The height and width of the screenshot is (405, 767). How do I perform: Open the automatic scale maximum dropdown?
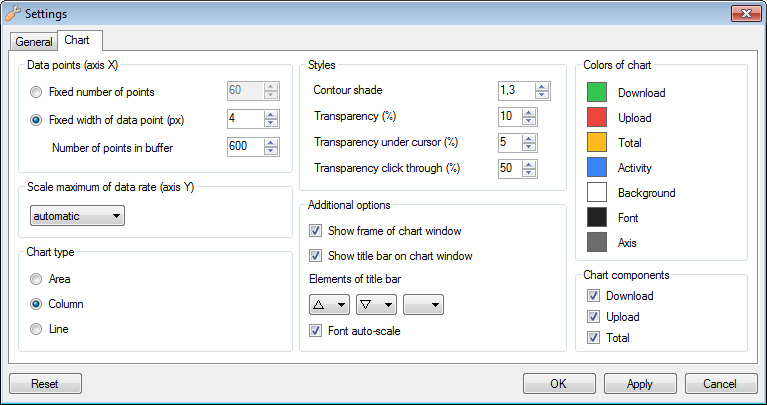(x=77, y=216)
